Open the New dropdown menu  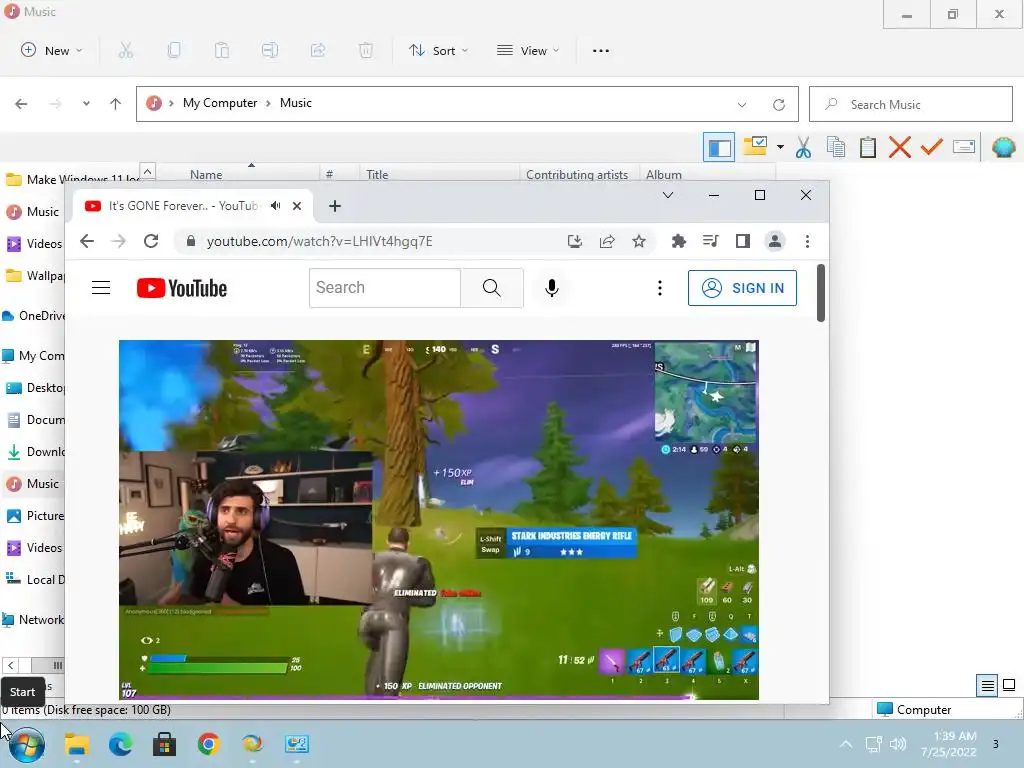(x=52, y=50)
